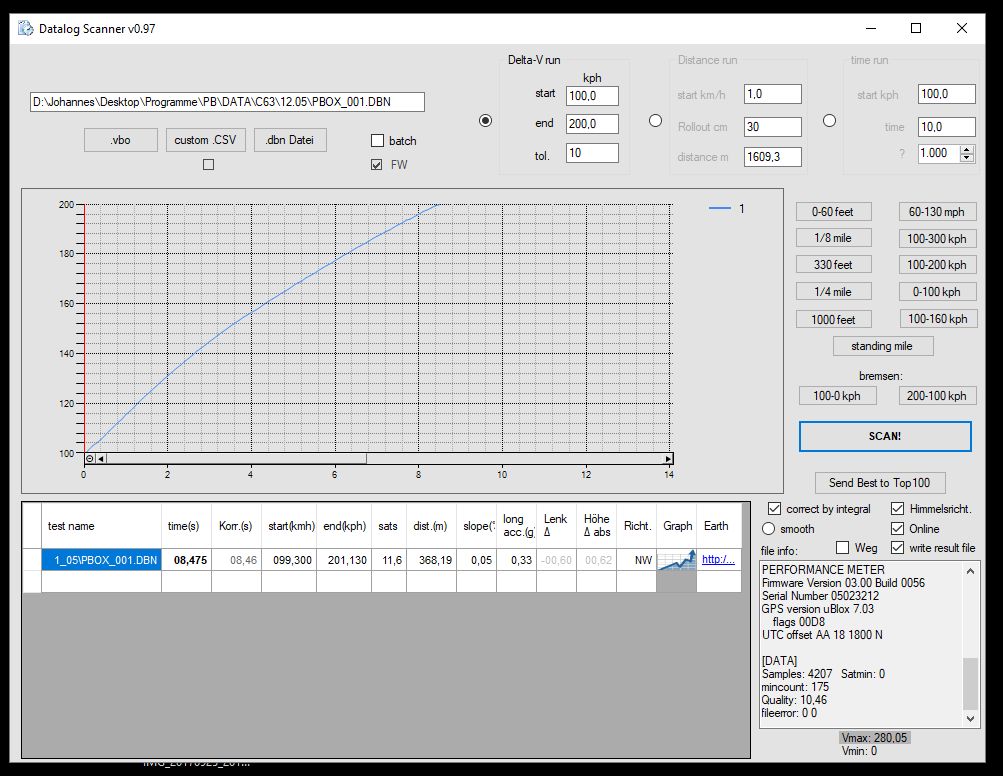
Task: Click the blue series 1 legend marker
Action: 720,209
